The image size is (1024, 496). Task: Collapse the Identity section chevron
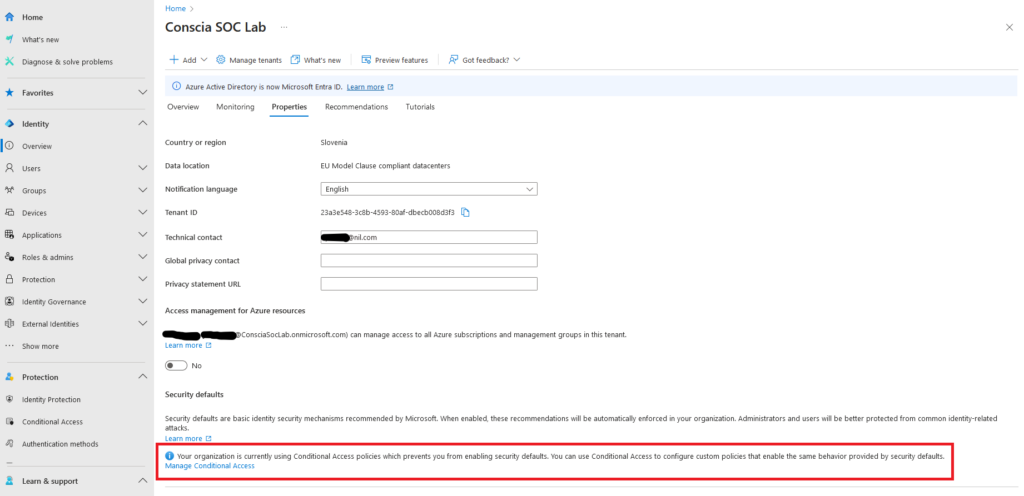click(143, 124)
